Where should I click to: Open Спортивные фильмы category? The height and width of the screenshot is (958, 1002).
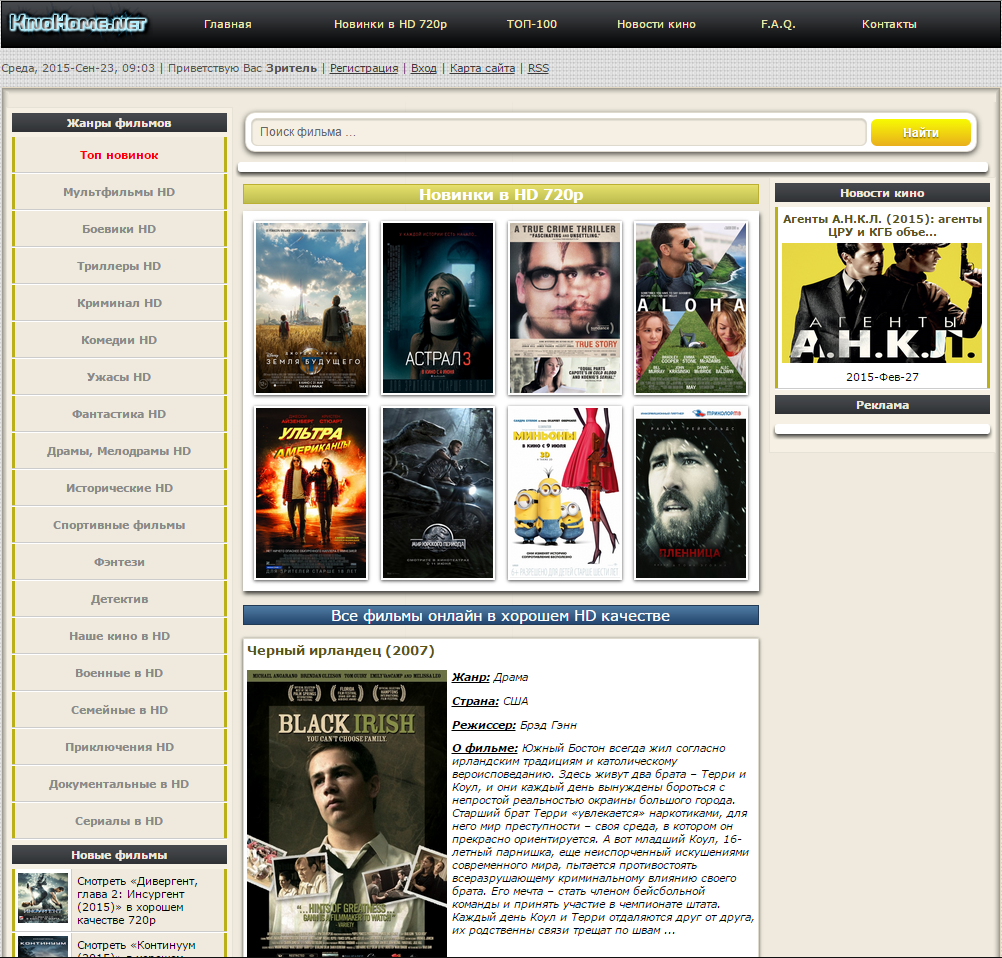pos(119,525)
